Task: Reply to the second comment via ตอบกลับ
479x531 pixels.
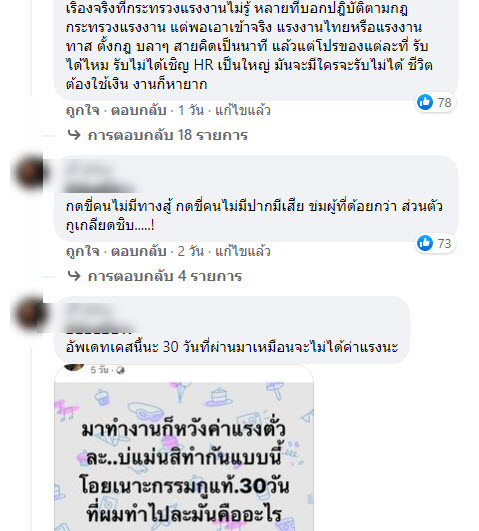Action: [x=139, y=252]
